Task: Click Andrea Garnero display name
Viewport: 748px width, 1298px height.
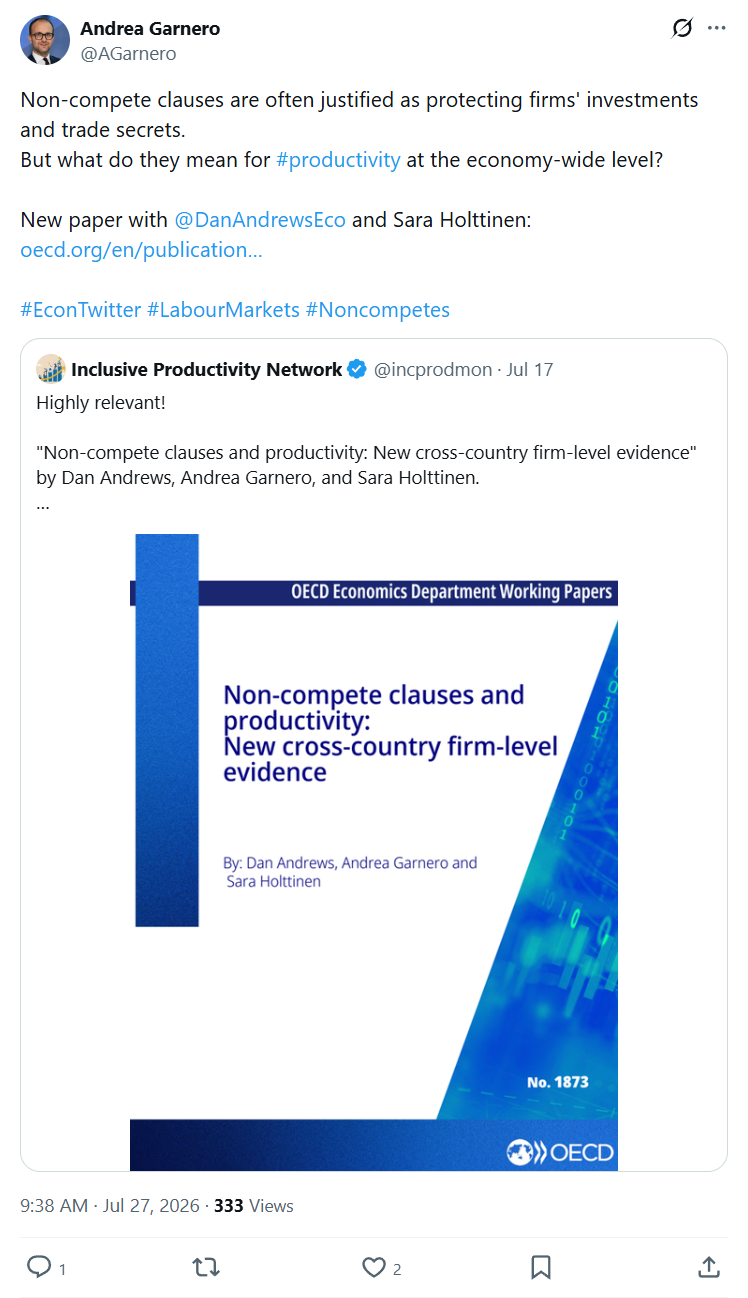Action: click(150, 29)
